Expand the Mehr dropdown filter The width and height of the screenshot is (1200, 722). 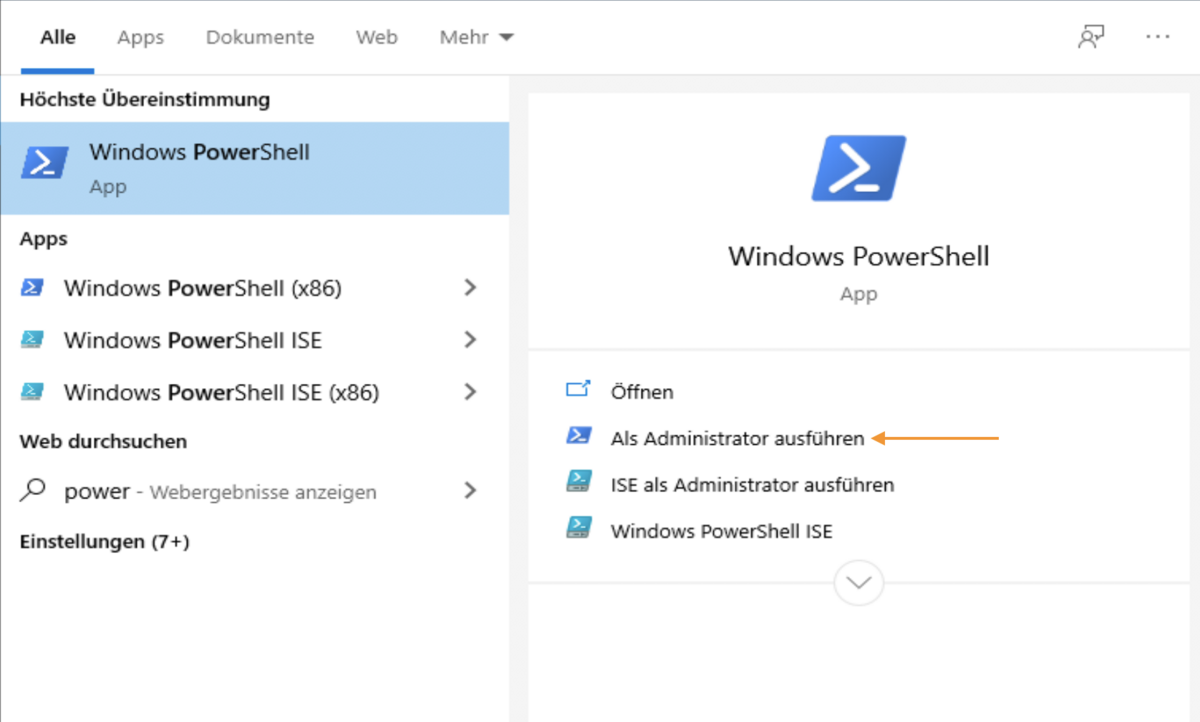(476, 37)
